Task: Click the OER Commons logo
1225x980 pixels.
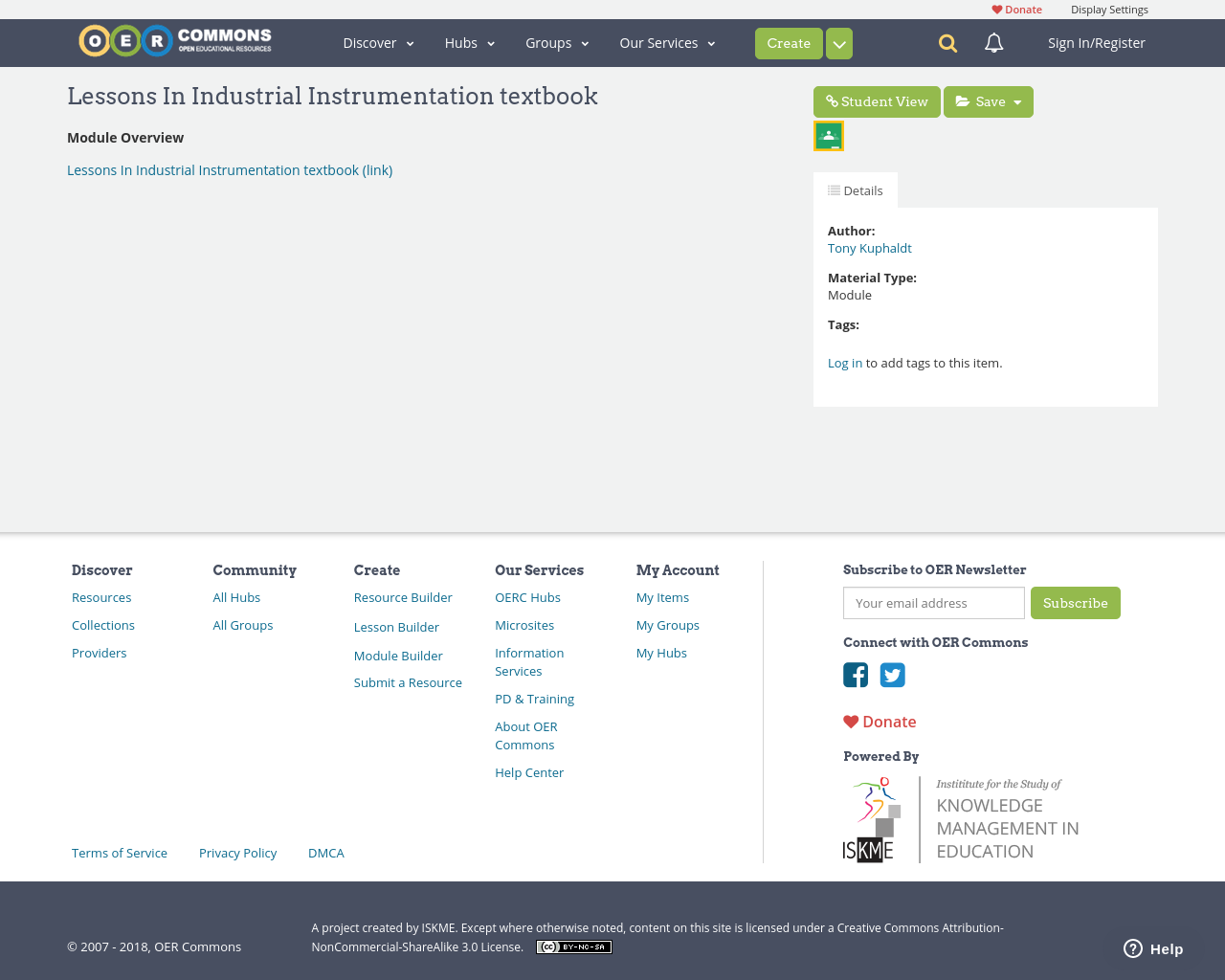Action: click(174, 39)
